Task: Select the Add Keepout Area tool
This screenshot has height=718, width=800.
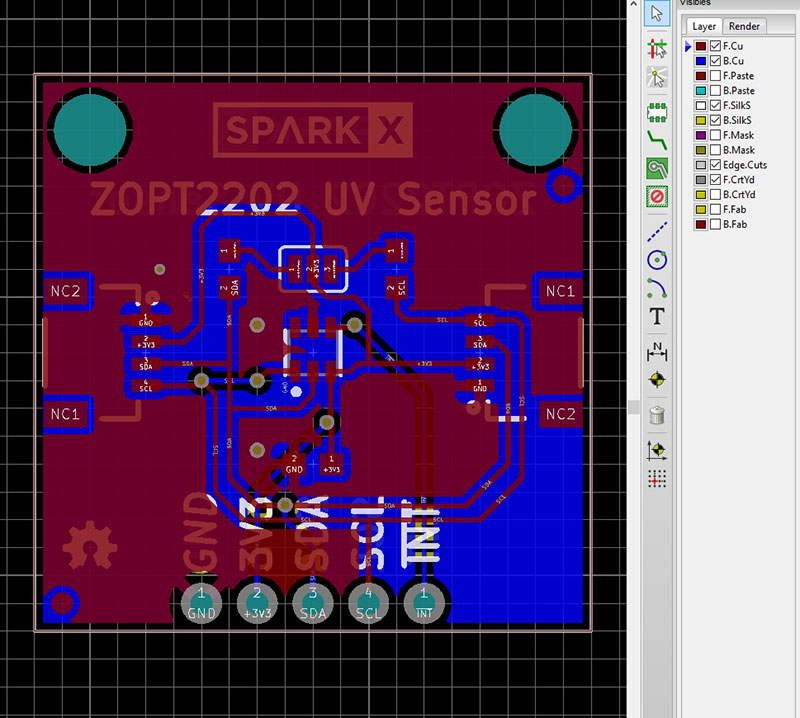Action: pyautogui.click(x=657, y=196)
